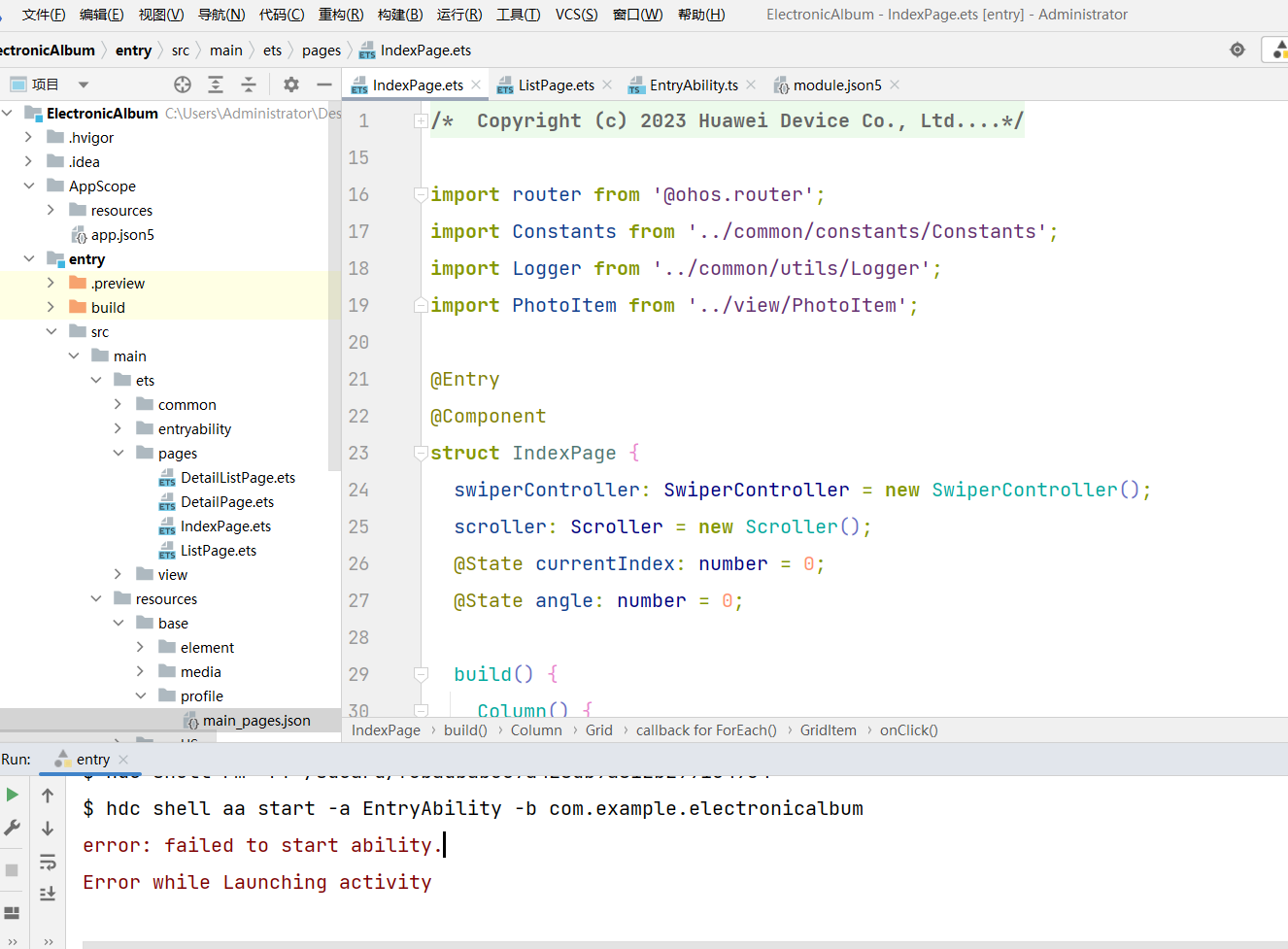The image size is (1288, 949).
Task: Close the ListPage.ets editor tab
Action: [x=607, y=85]
